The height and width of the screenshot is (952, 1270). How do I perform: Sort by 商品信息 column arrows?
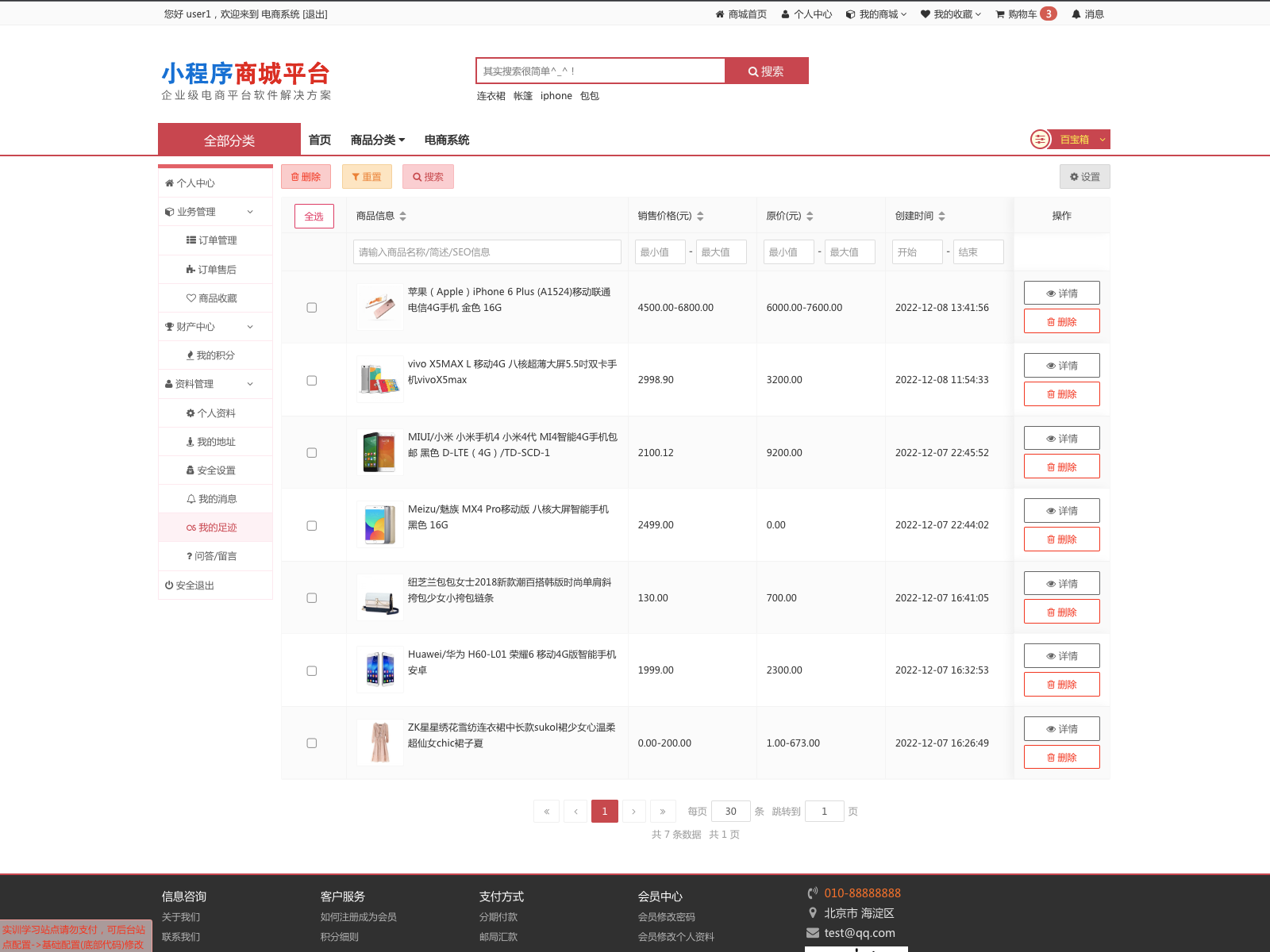403,216
